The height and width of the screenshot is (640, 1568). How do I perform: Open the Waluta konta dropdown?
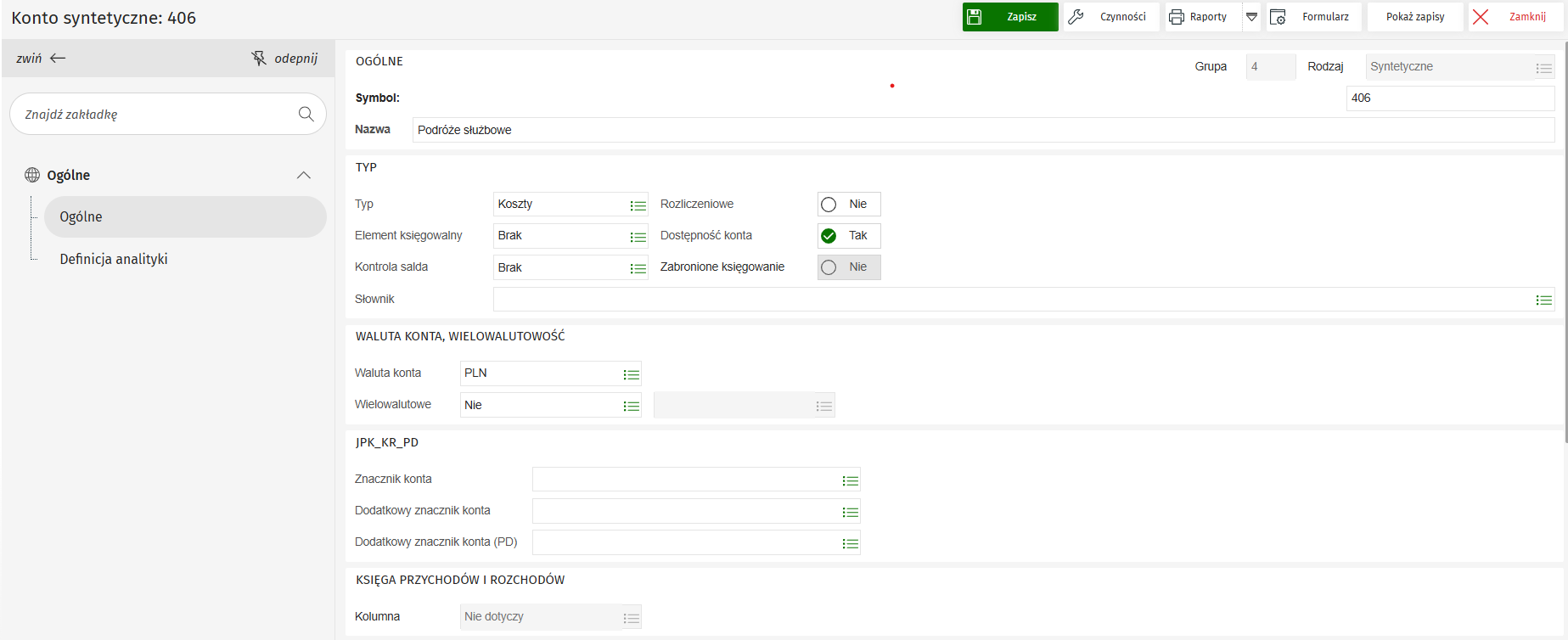pyautogui.click(x=631, y=374)
